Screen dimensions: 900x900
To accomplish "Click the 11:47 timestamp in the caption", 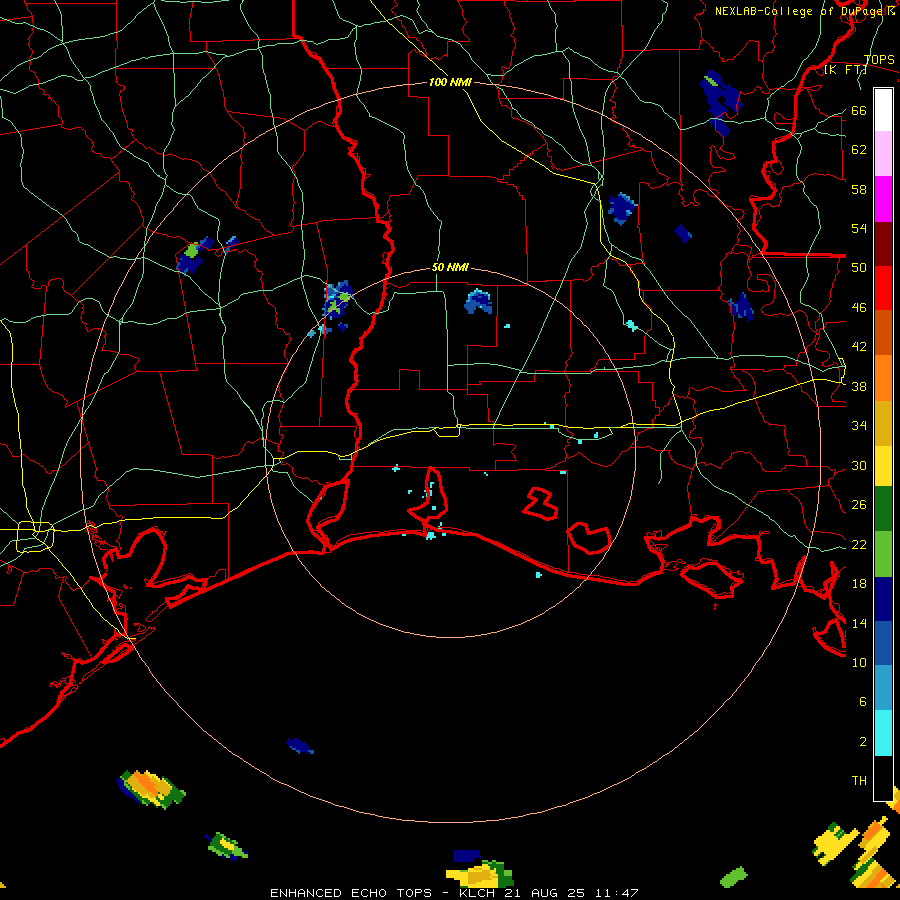I will [616, 893].
